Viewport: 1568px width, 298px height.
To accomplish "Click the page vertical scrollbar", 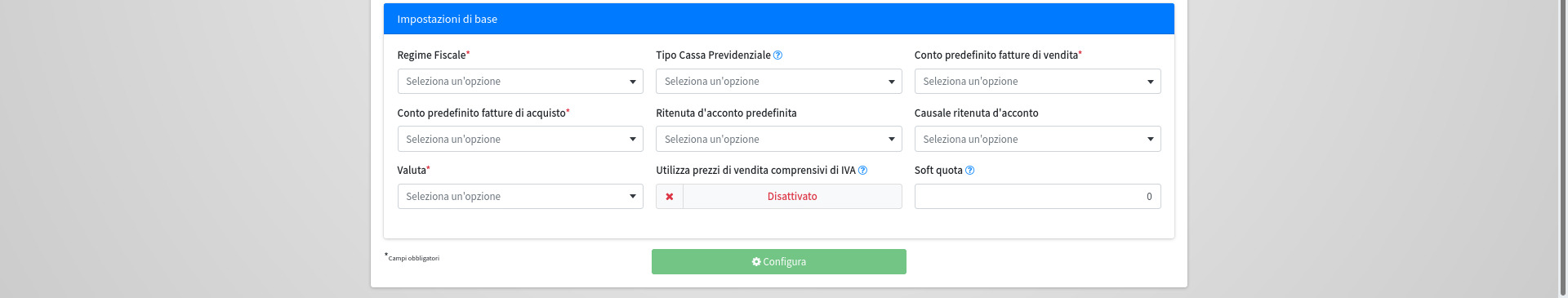I will coord(1563,149).
